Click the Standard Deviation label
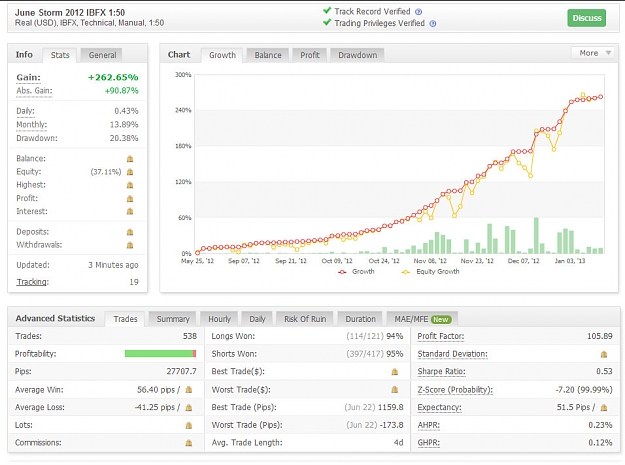The width and height of the screenshot is (625, 465). 452,354
